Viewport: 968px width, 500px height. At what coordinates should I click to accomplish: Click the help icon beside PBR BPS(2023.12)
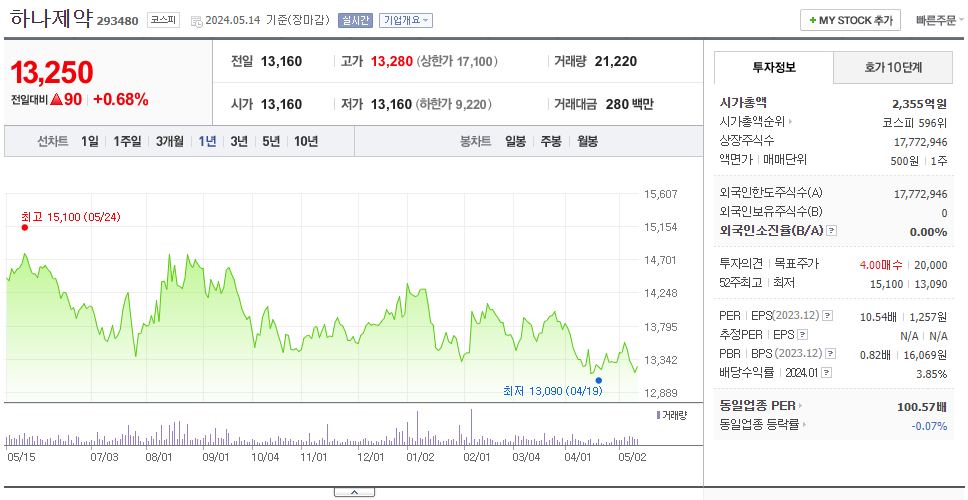(831, 354)
